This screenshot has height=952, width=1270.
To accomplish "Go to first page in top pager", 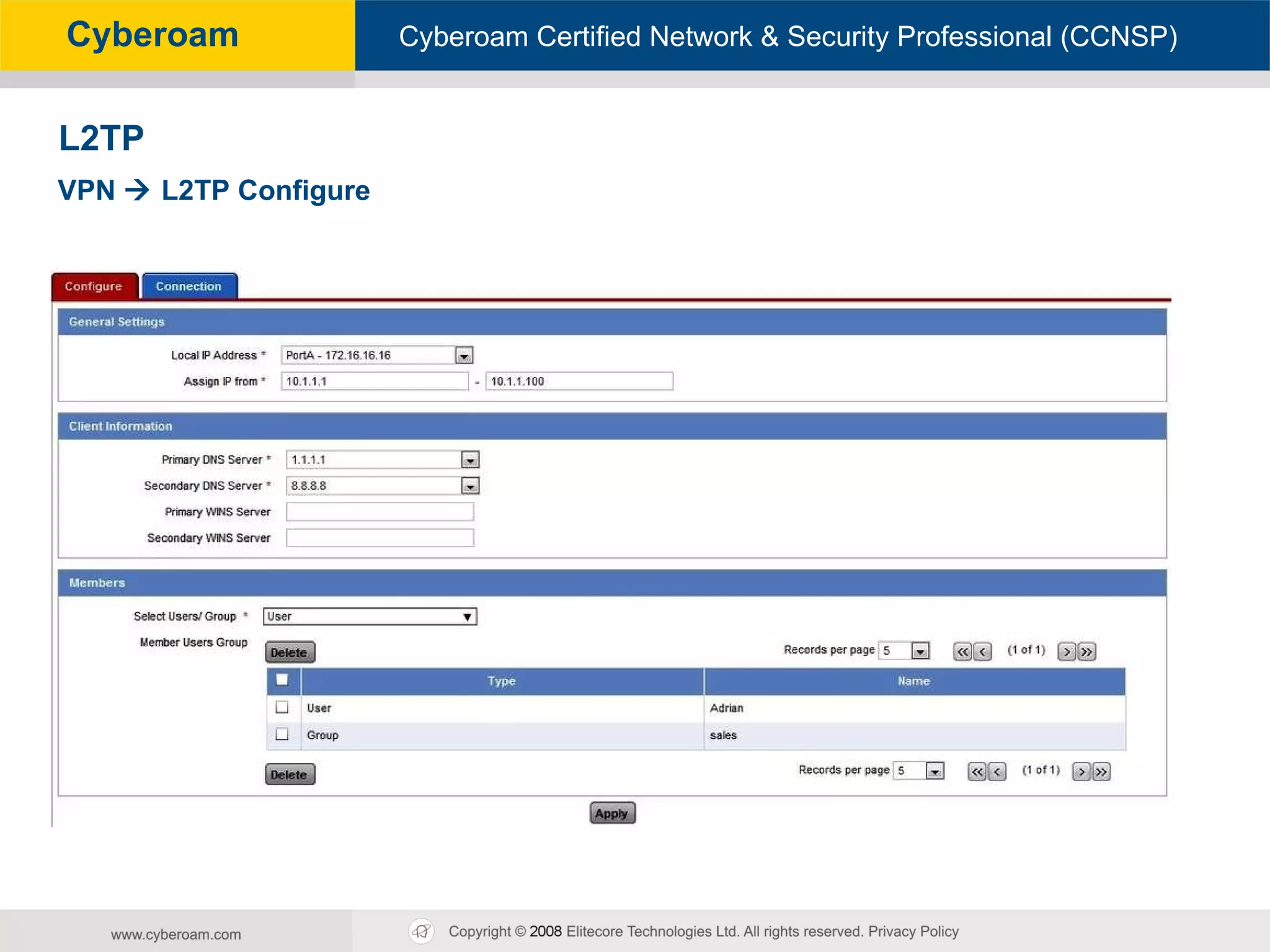I will tap(962, 651).
